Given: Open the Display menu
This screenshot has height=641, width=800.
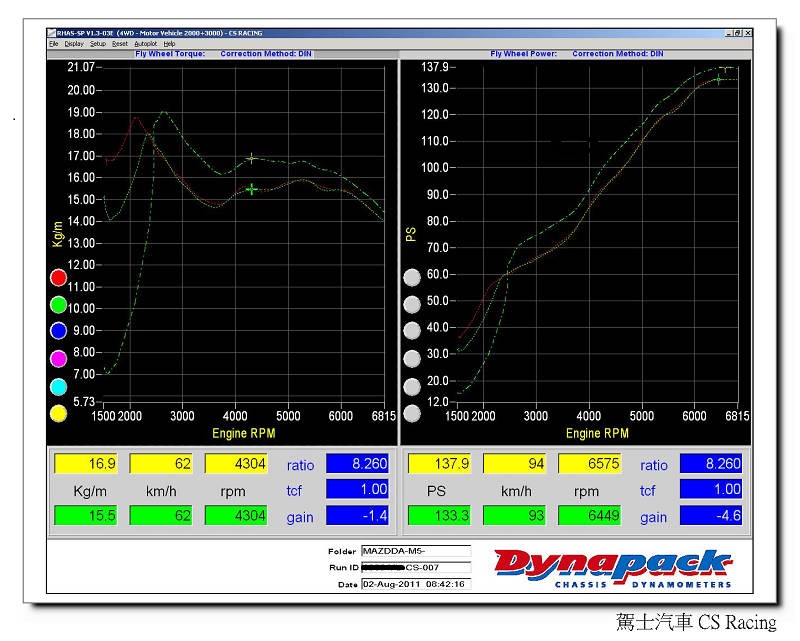Looking at the screenshot, I should 74,44.
